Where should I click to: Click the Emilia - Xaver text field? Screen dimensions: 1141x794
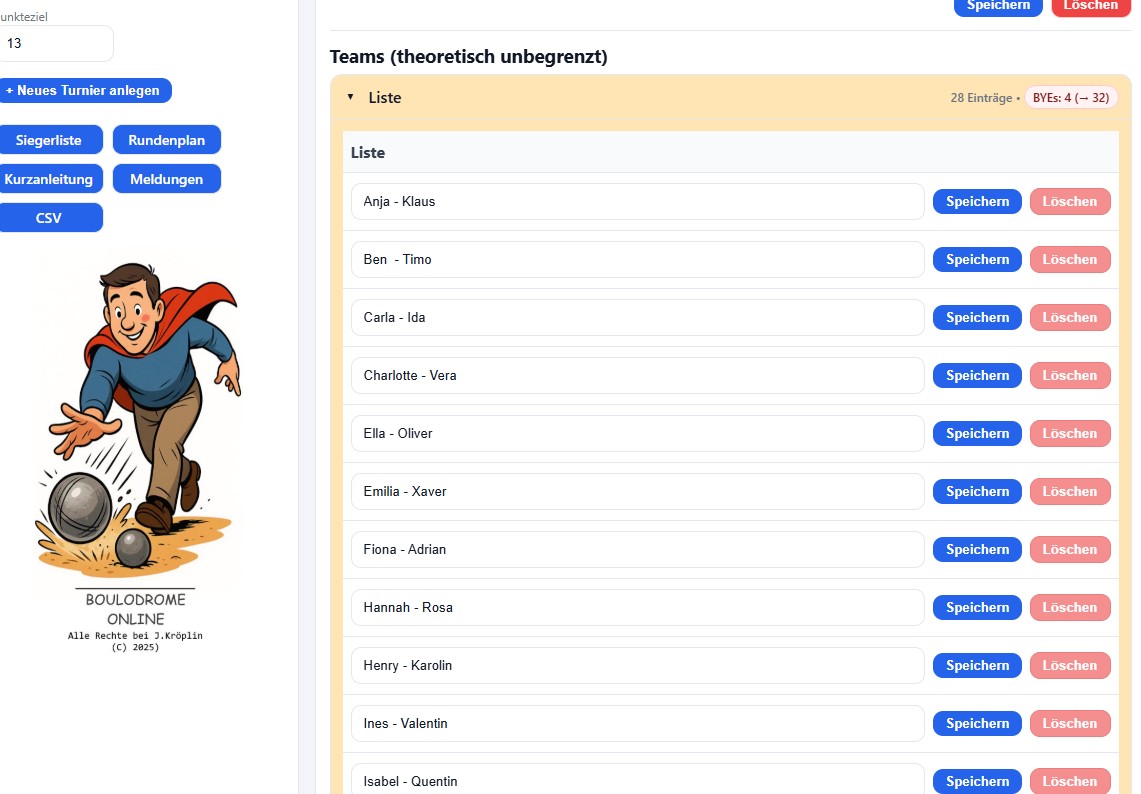[637, 491]
